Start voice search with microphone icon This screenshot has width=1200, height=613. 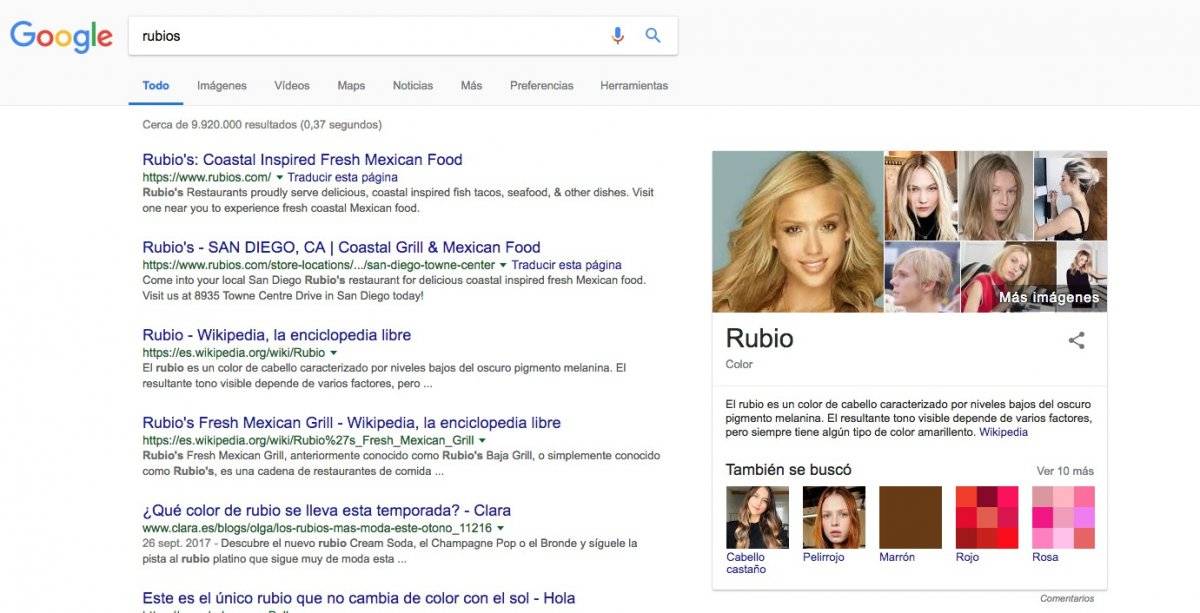point(618,36)
